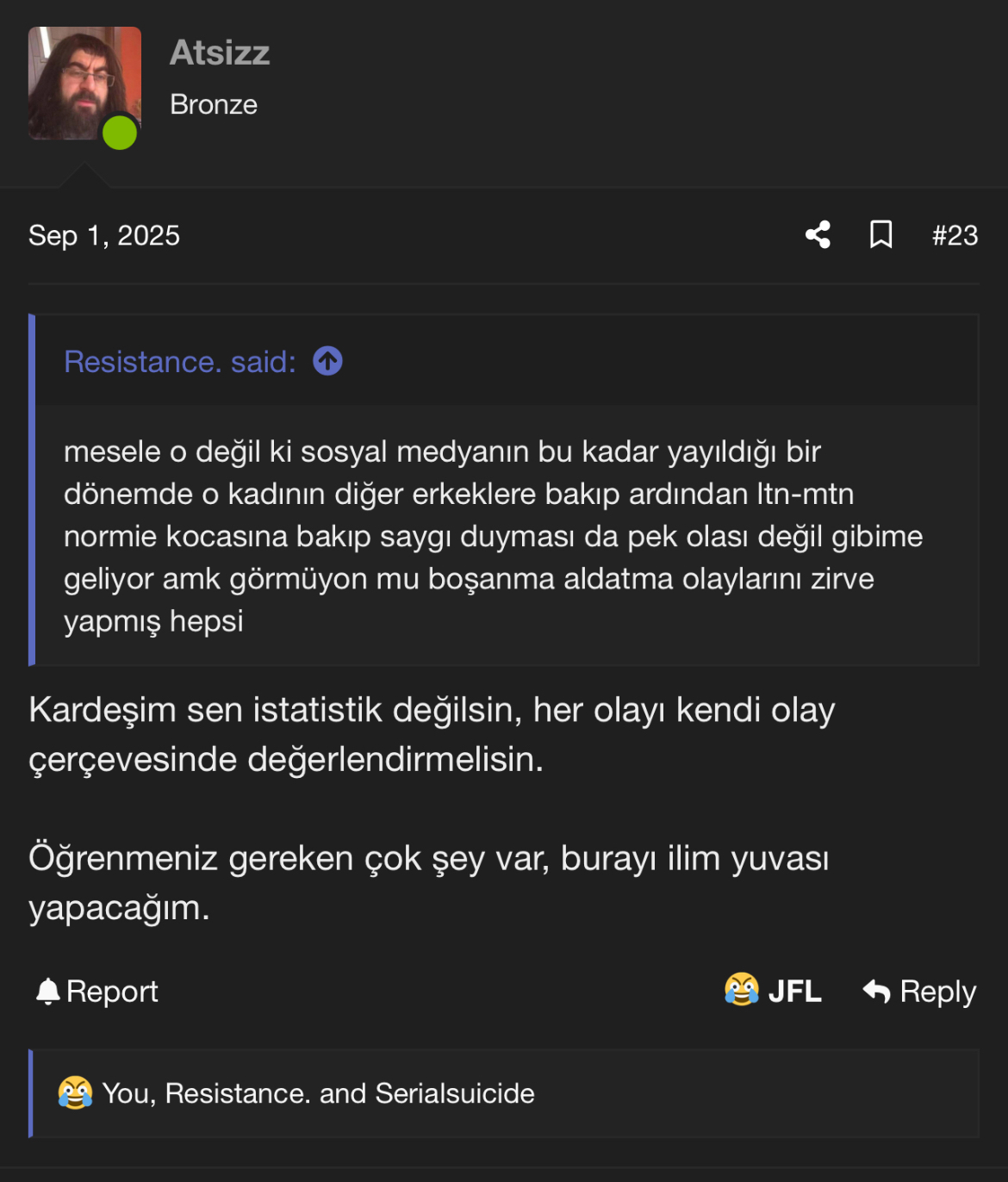Click the laughing emoji in reactions bar
Viewport: 1008px width, 1182px height.
(x=75, y=1093)
